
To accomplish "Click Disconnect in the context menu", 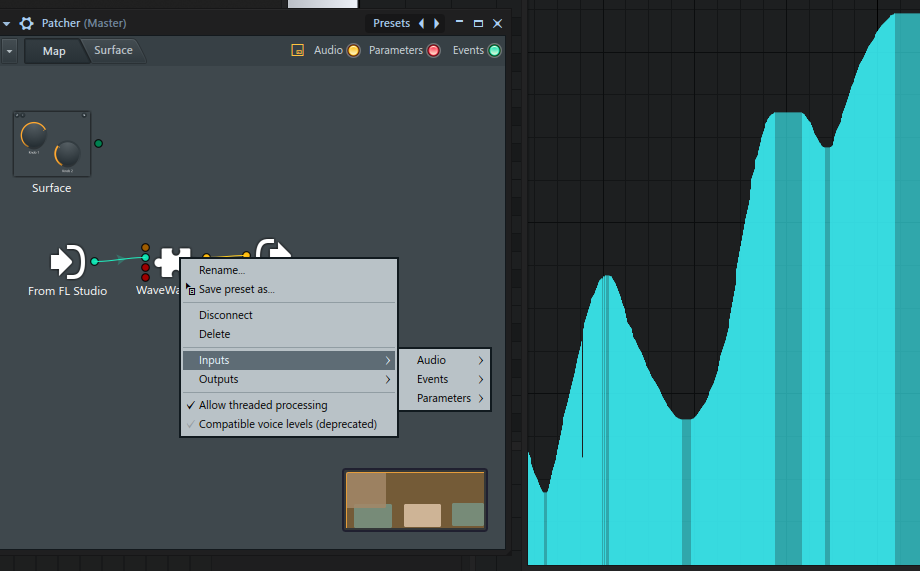I will [x=226, y=315].
